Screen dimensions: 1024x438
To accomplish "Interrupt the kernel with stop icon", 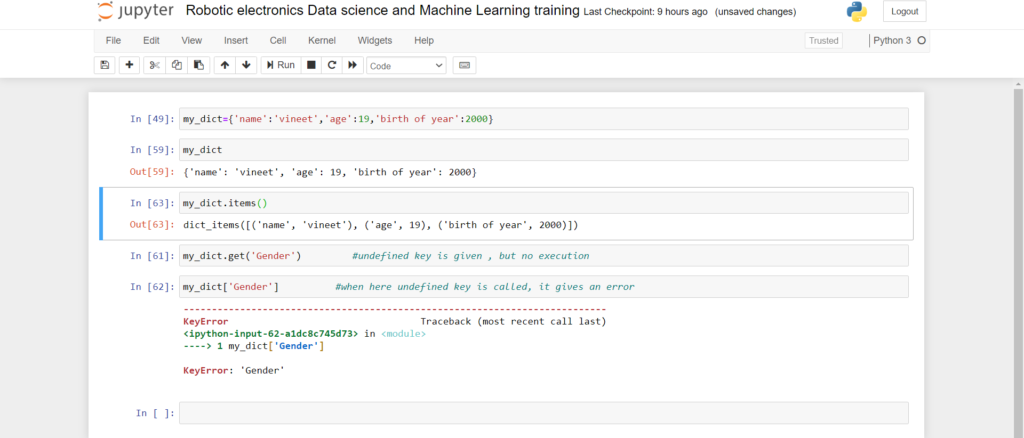I will click(x=312, y=65).
